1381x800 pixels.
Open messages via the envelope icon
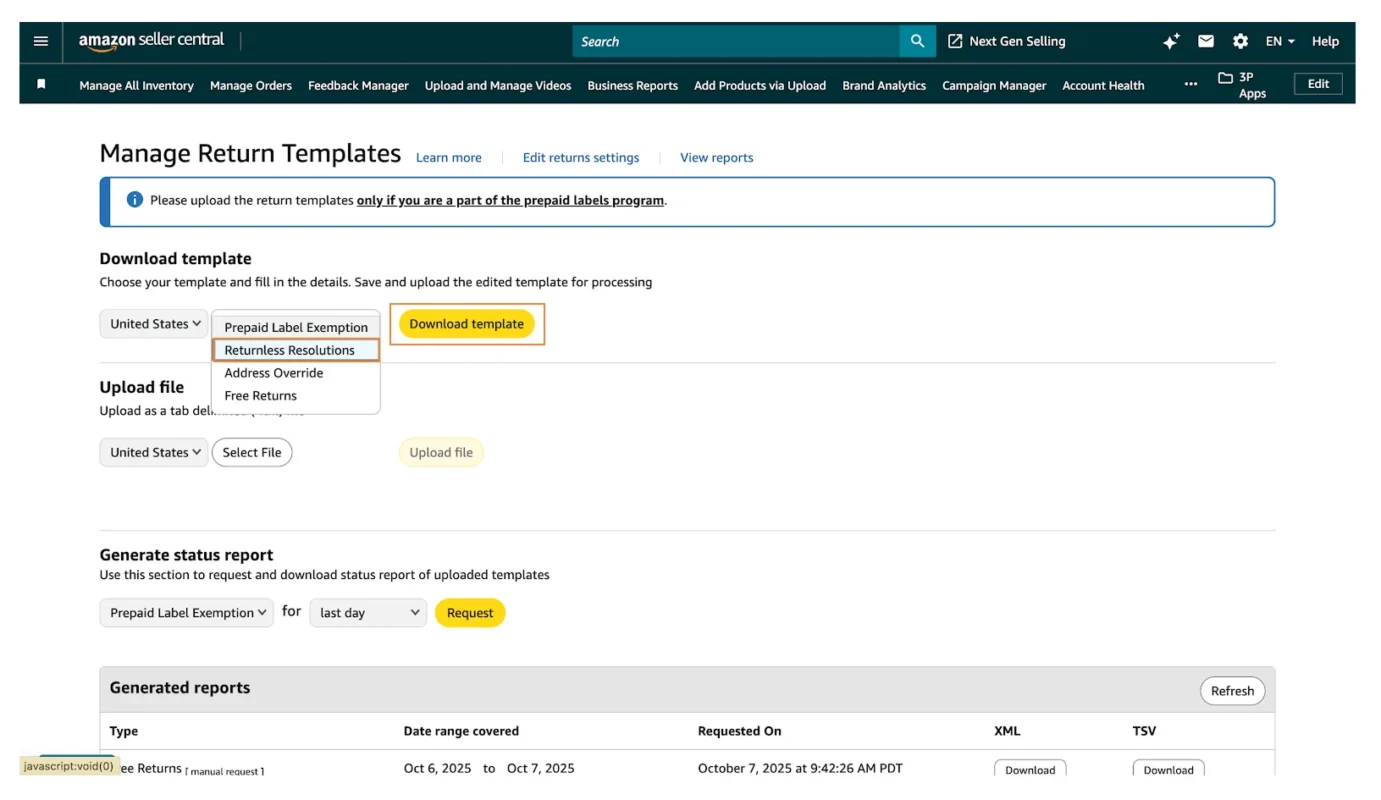tap(1205, 41)
